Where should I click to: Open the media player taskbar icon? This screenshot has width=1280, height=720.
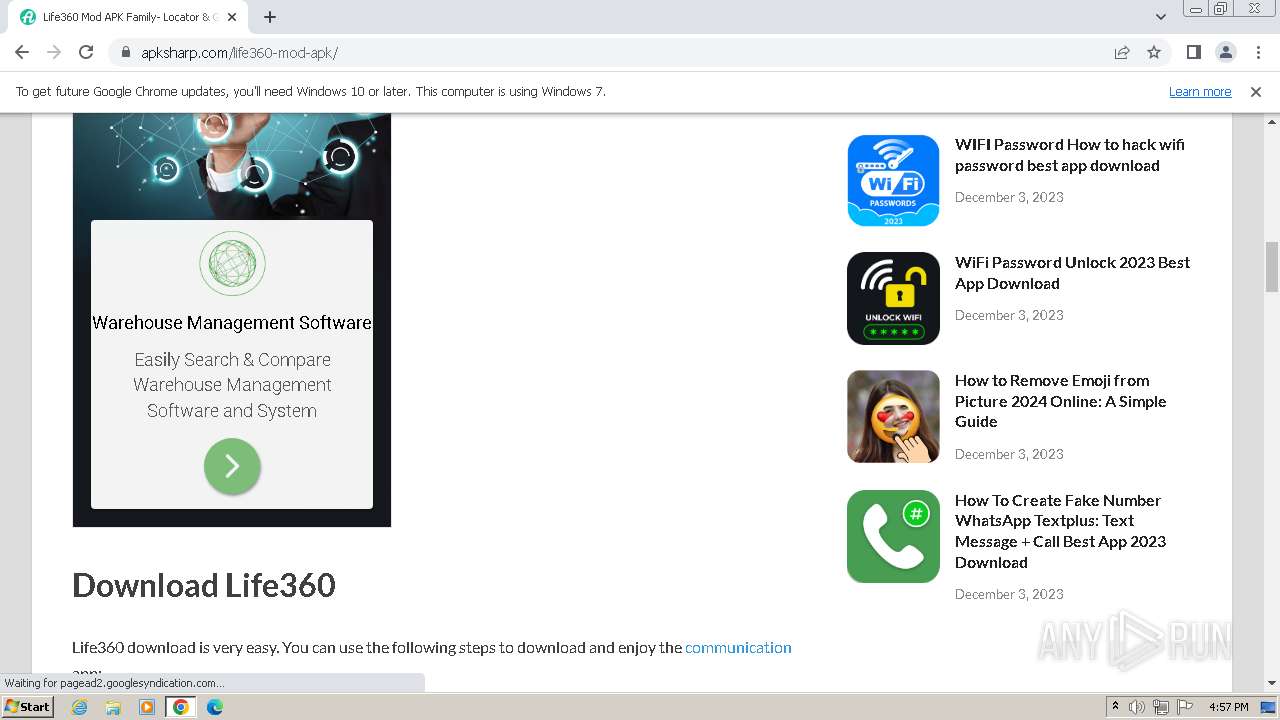tap(147, 707)
